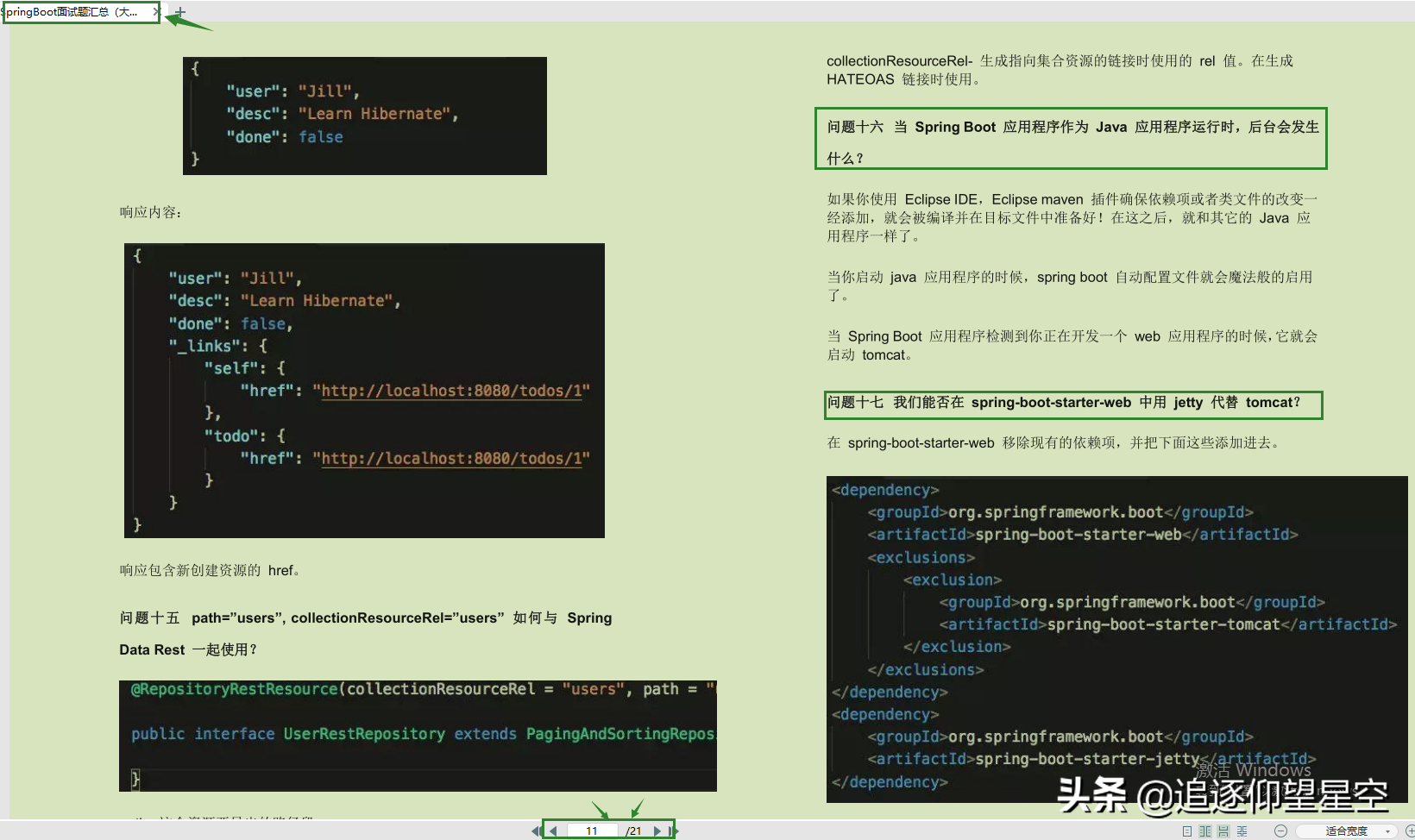Click the total page count /21
The width and height of the screenshot is (1415, 840).
coord(634,831)
